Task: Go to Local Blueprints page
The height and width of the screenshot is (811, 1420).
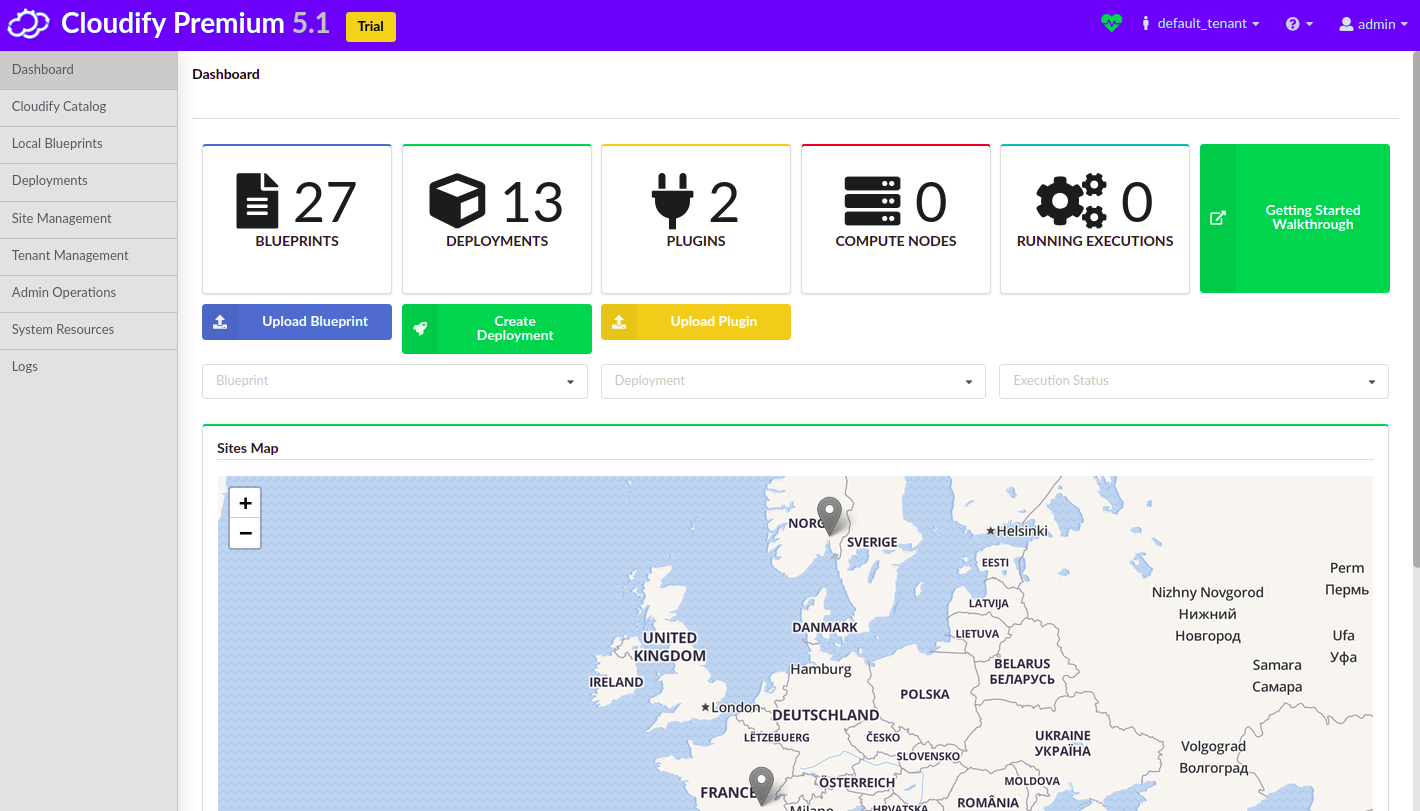Action: (89, 144)
